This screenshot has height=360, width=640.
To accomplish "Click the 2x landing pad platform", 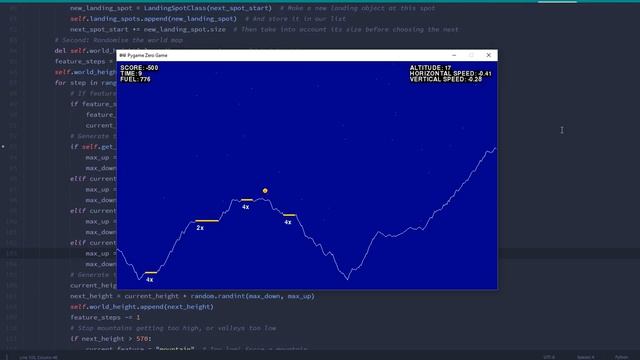I will point(207,221).
